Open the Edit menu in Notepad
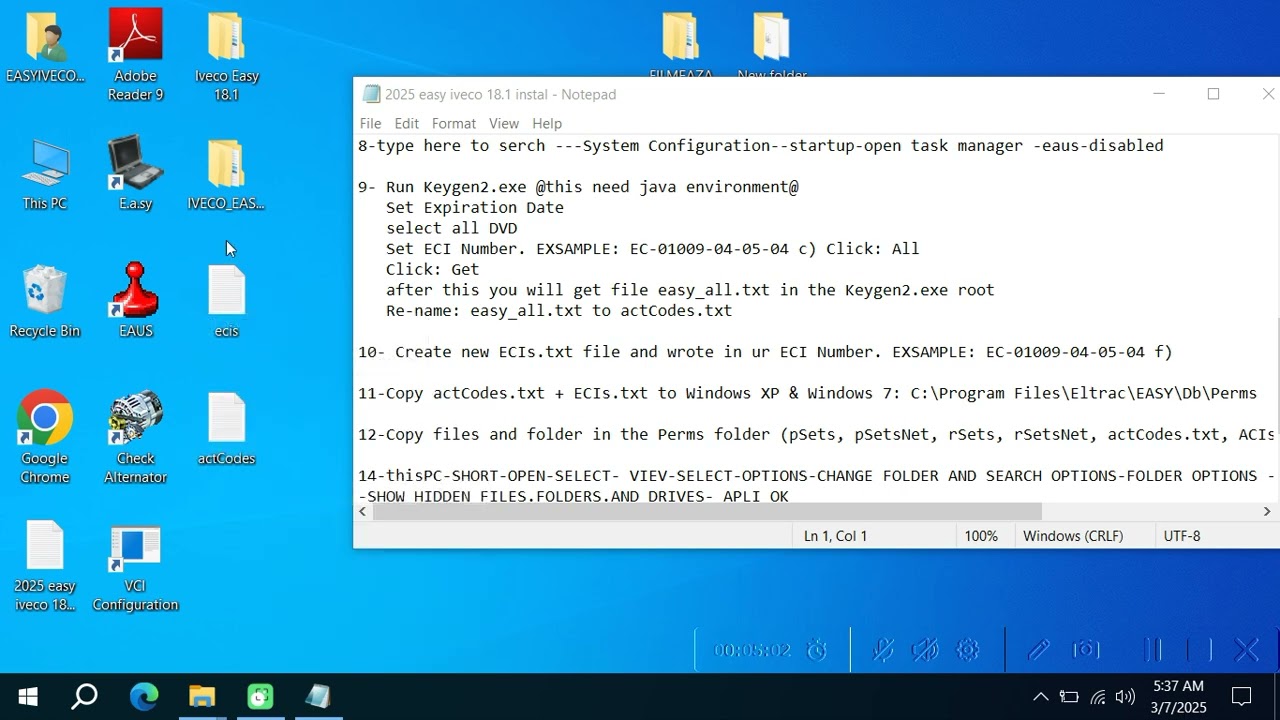 click(x=407, y=123)
